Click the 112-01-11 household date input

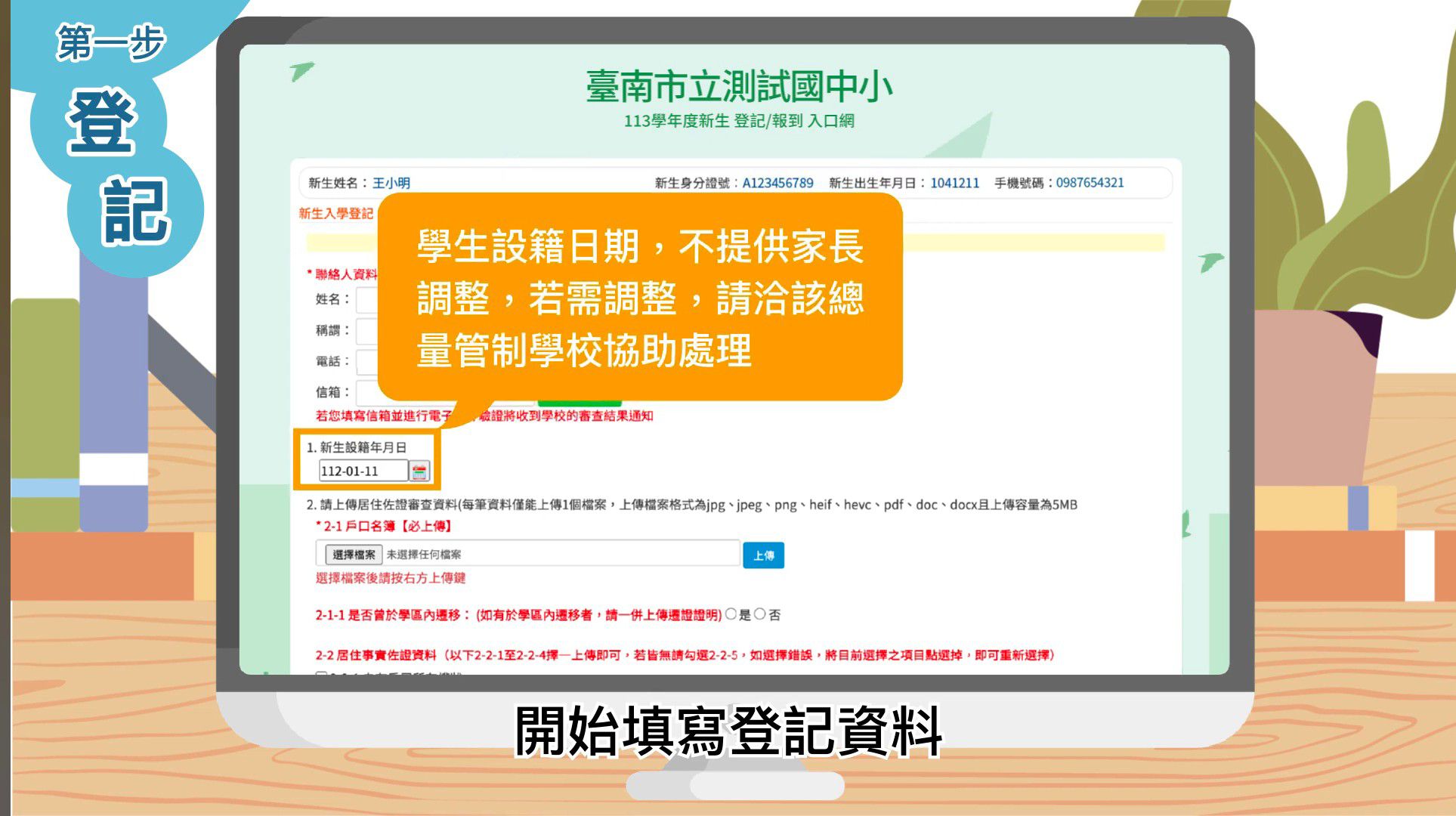click(362, 471)
